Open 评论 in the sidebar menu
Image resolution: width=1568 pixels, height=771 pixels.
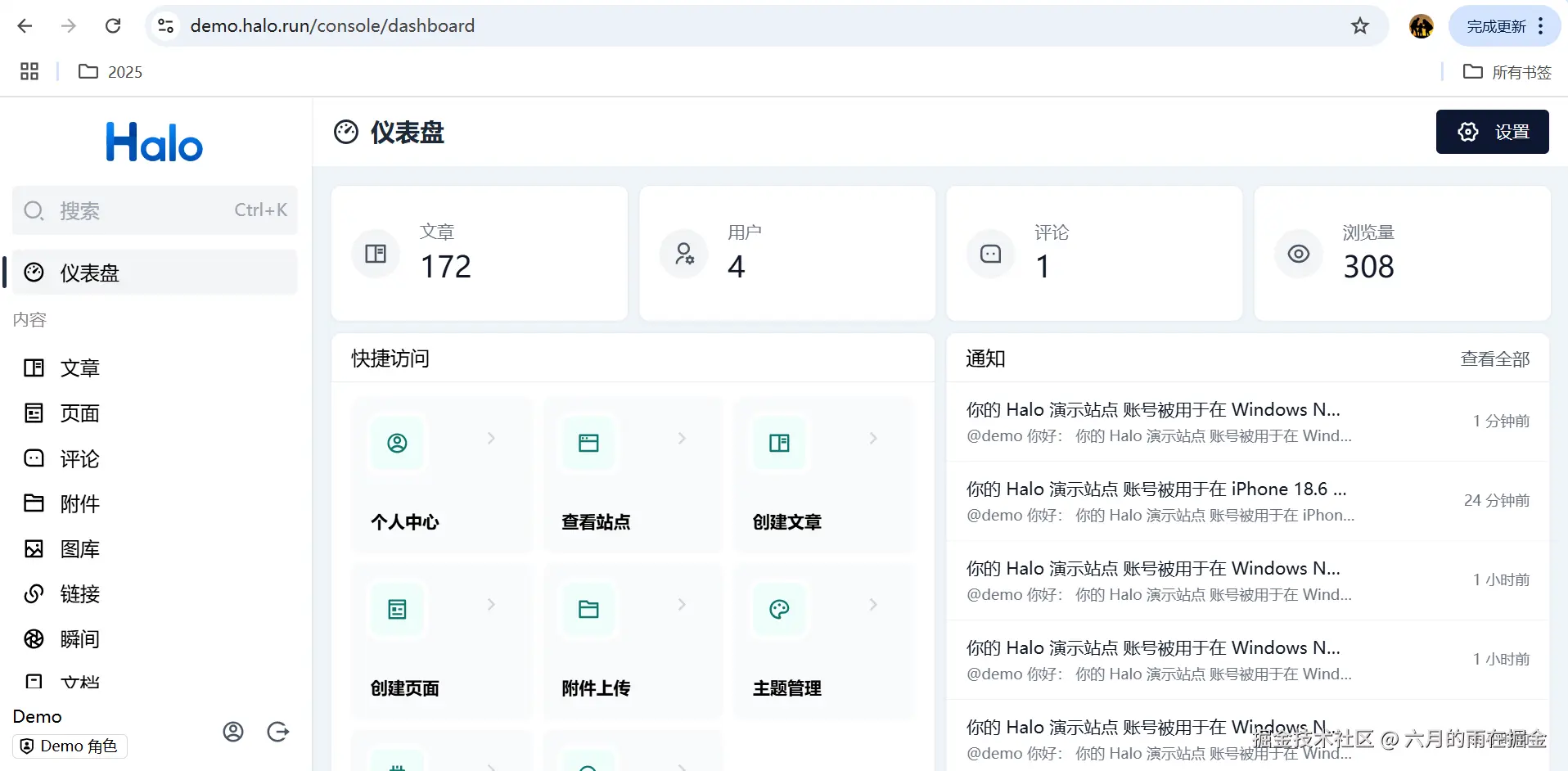(155, 458)
